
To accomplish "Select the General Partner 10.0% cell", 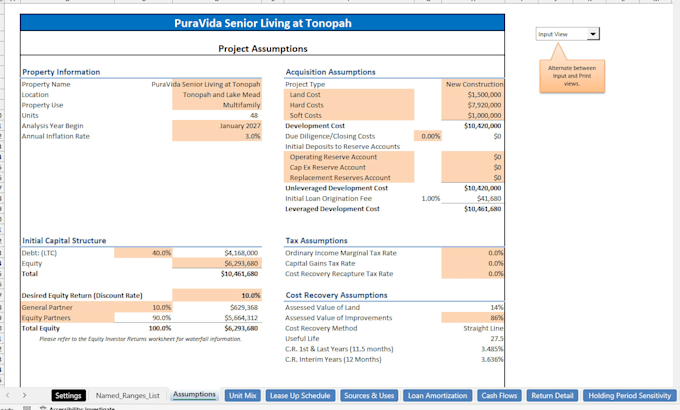I will pos(143,308).
